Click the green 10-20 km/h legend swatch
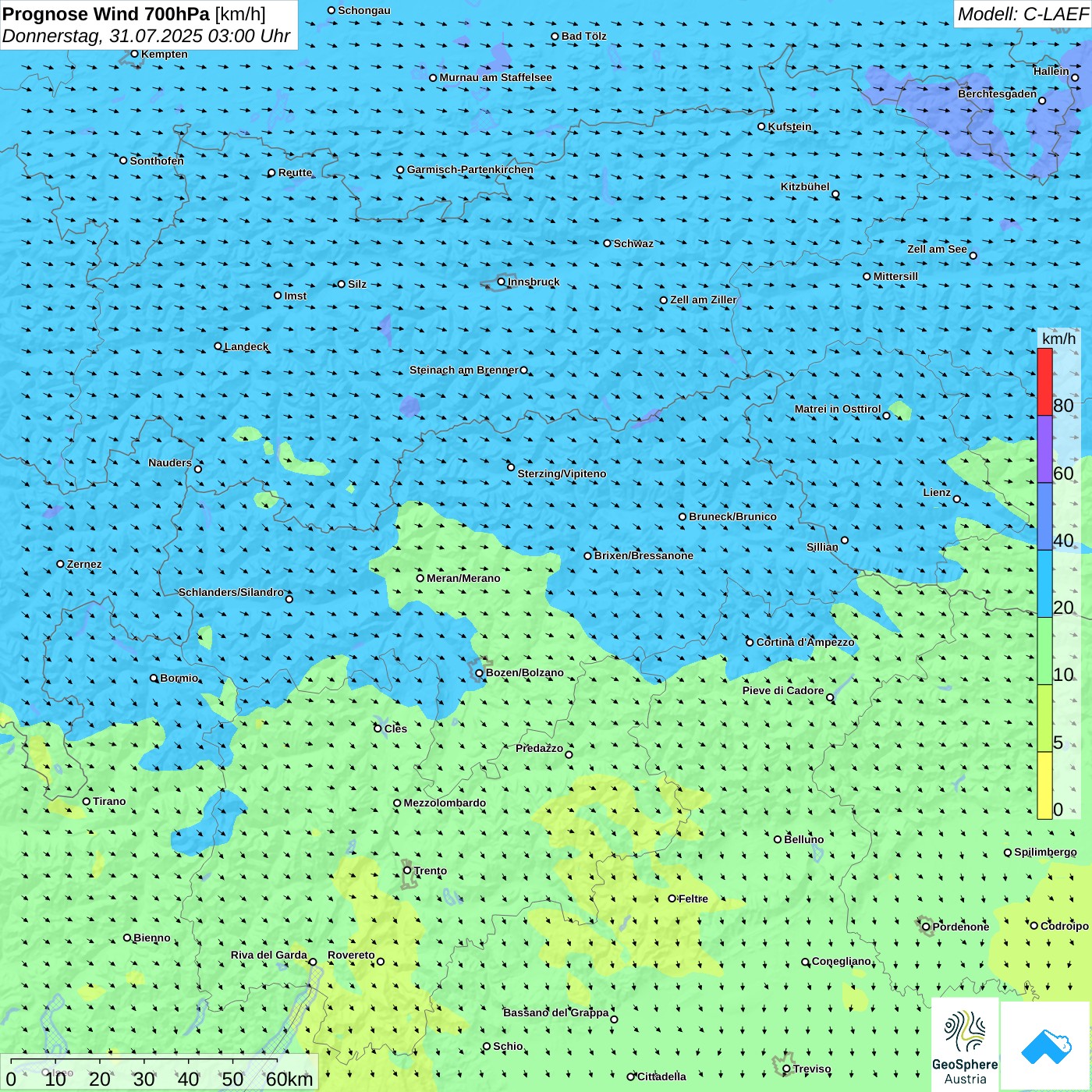This screenshot has width=1092, height=1092. 1044,651
